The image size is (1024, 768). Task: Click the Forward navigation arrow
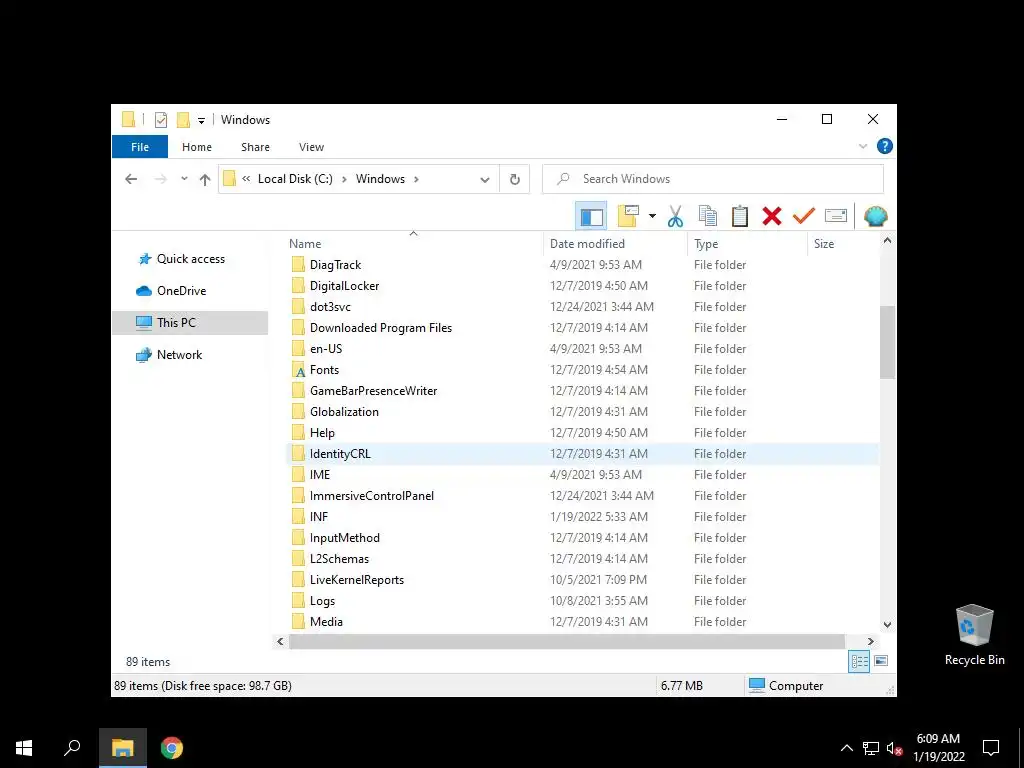[x=160, y=179]
